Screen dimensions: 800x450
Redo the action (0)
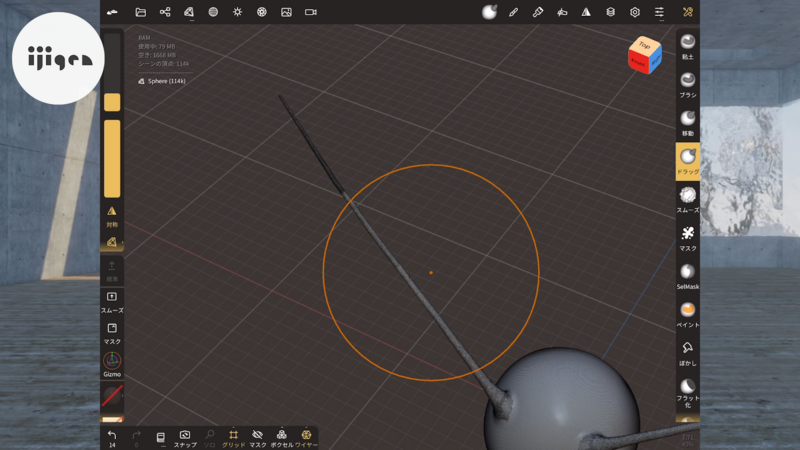click(x=136, y=438)
